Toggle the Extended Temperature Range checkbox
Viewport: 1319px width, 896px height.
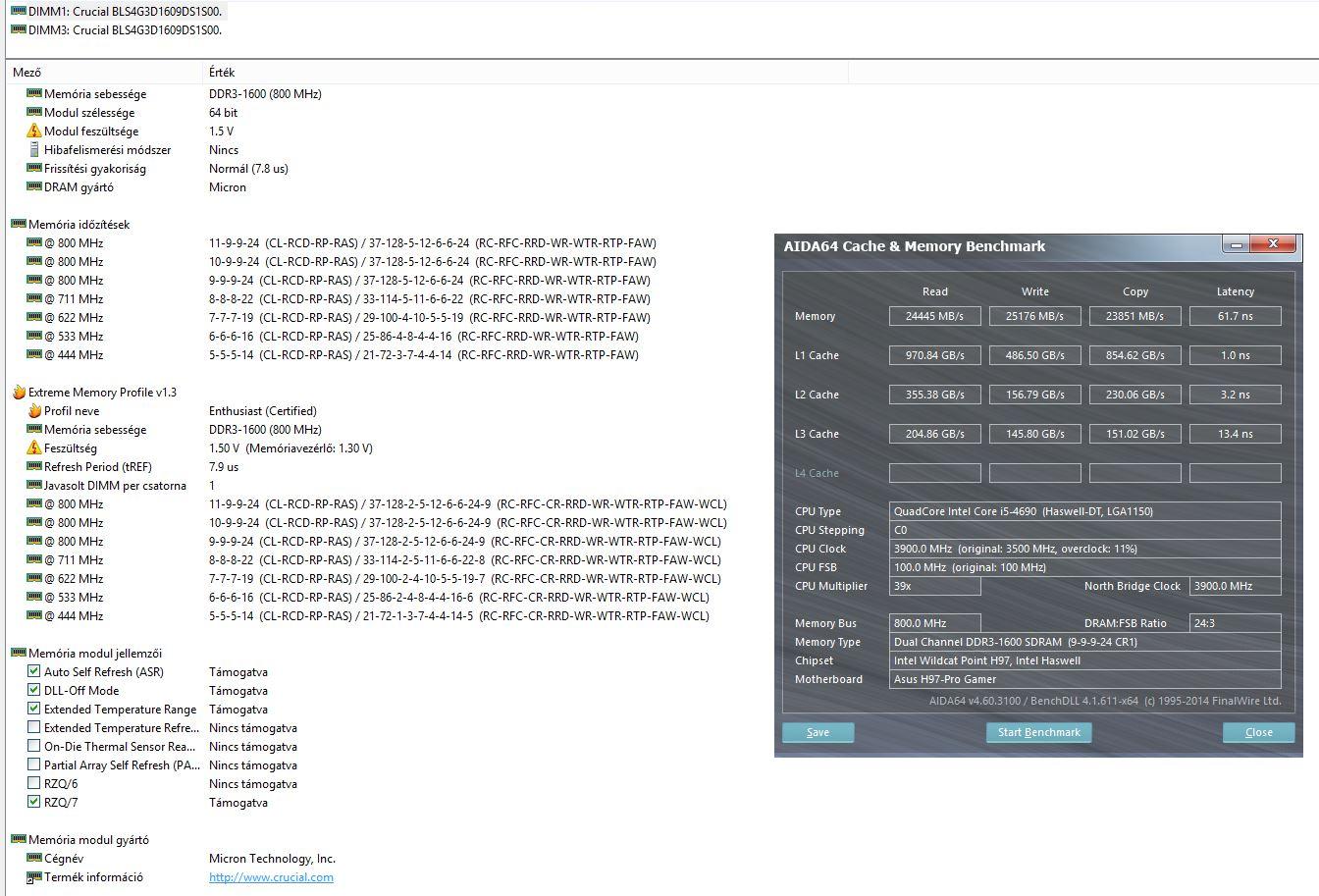pyautogui.click(x=34, y=709)
